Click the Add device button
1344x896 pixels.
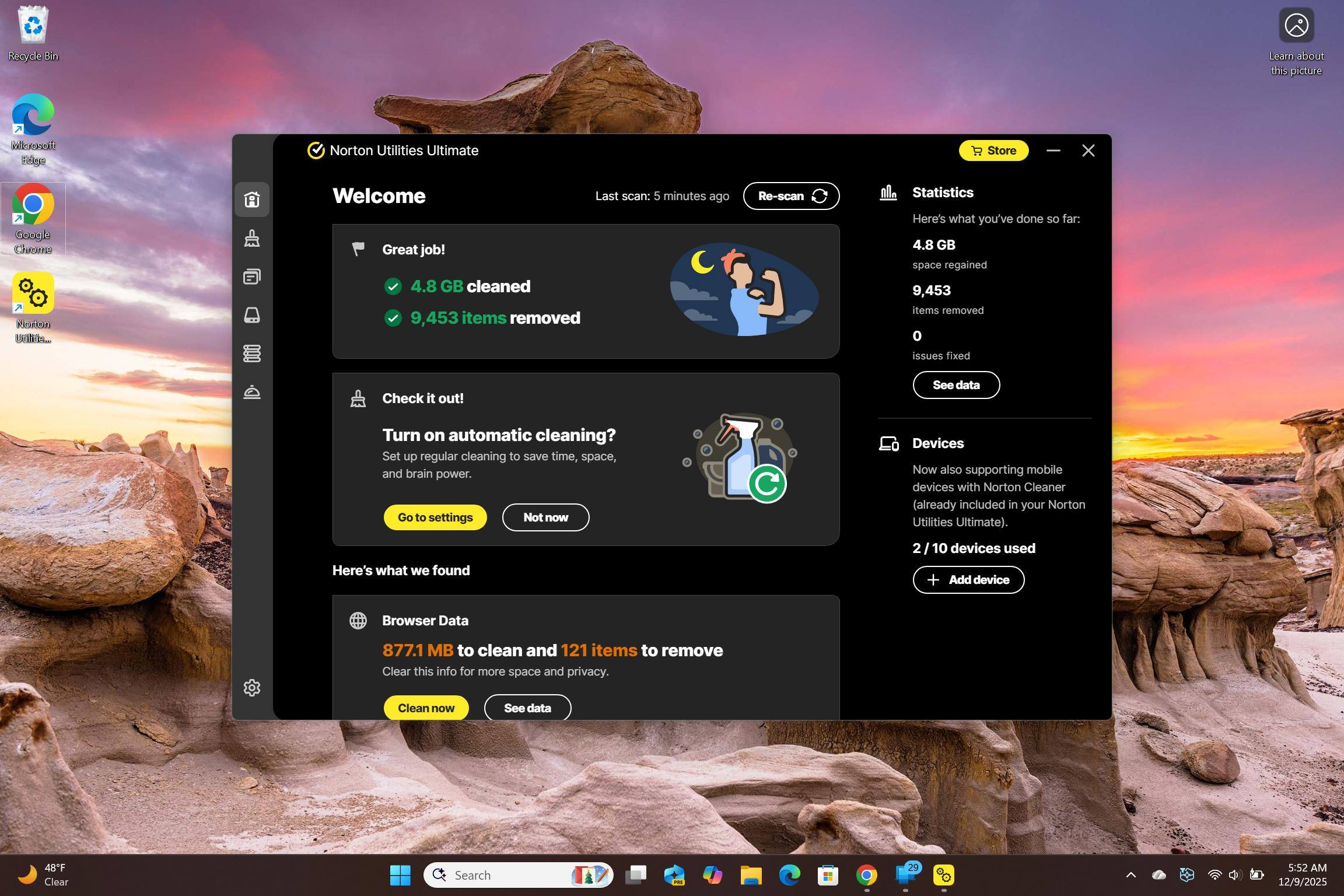click(x=968, y=580)
